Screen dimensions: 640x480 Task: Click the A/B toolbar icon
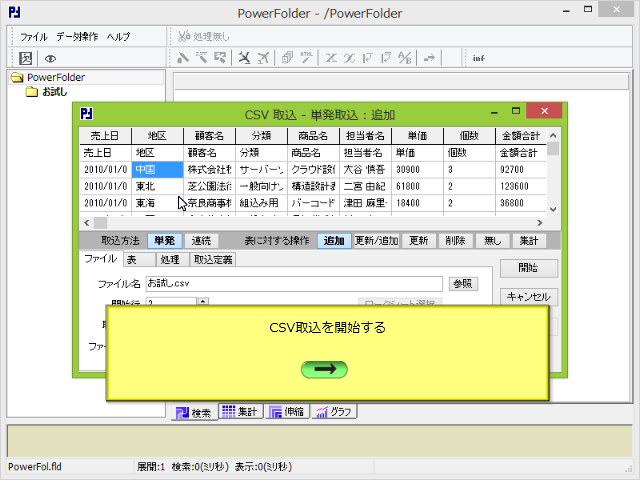(x=404, y=58)
